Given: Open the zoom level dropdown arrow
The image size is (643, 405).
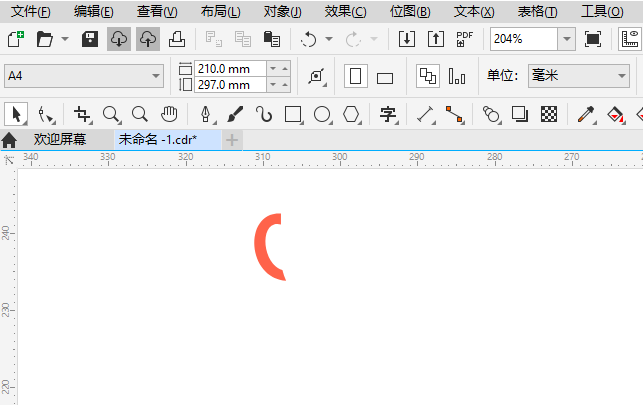Looking at the screenshot, I should click(x=567, y=39).
